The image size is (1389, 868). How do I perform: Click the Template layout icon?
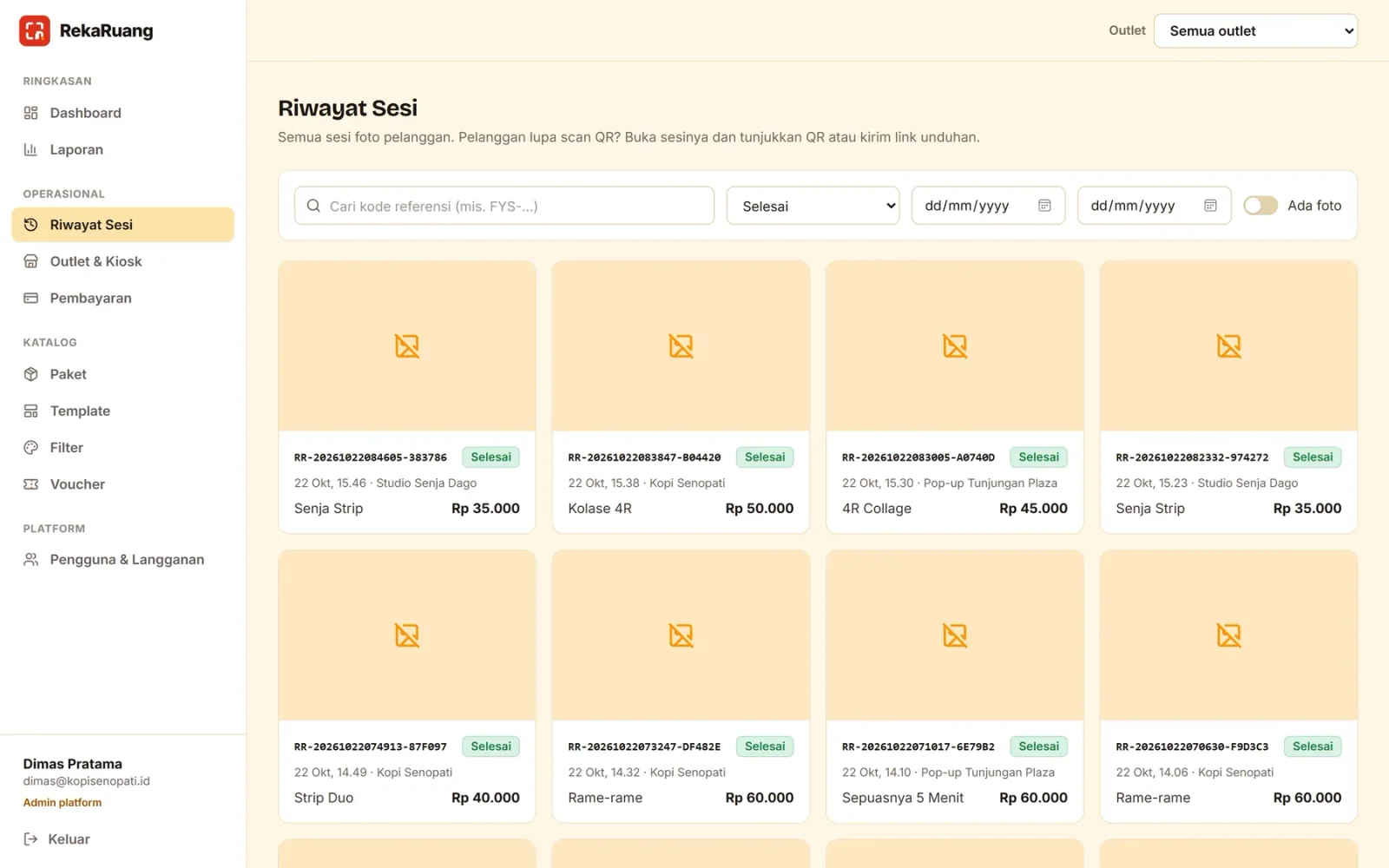click(x=30, y=411)
